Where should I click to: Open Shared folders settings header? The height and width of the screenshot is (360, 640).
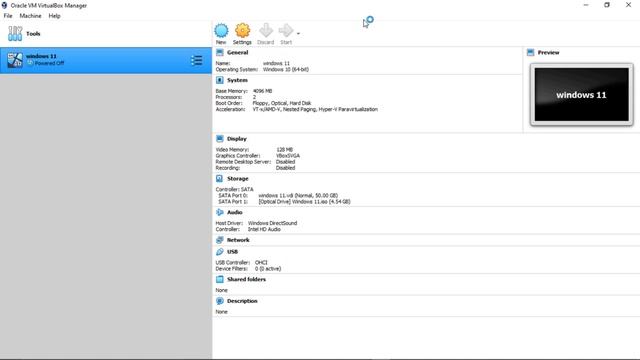coord(246,280)
